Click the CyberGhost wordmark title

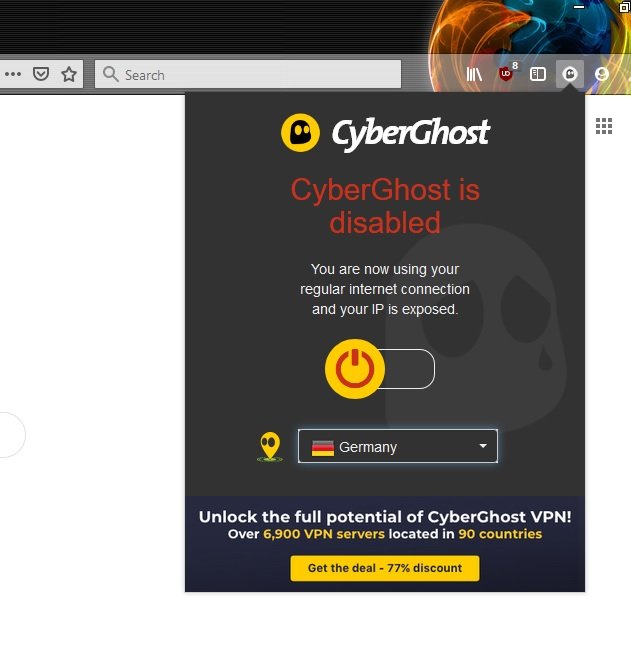click(x=411, y=133)
